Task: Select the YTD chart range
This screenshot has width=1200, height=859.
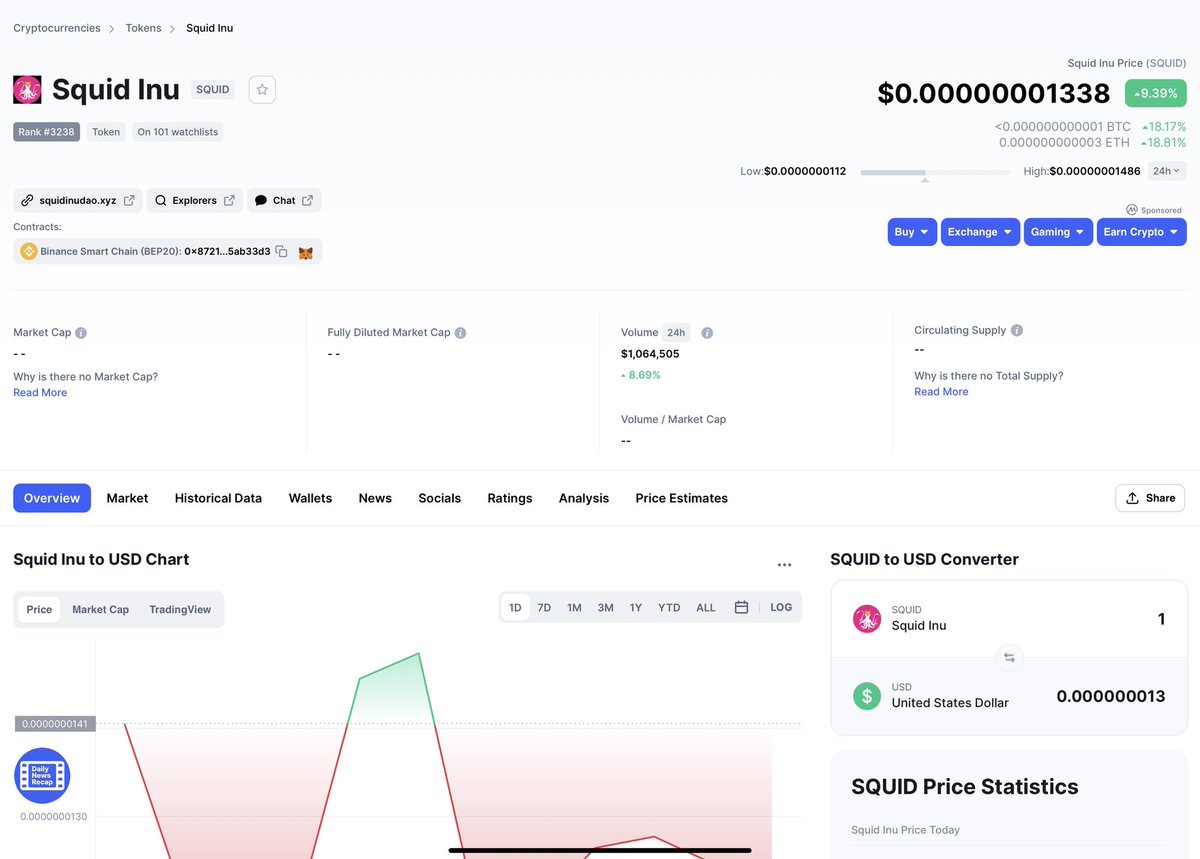Action: [669, 607]
